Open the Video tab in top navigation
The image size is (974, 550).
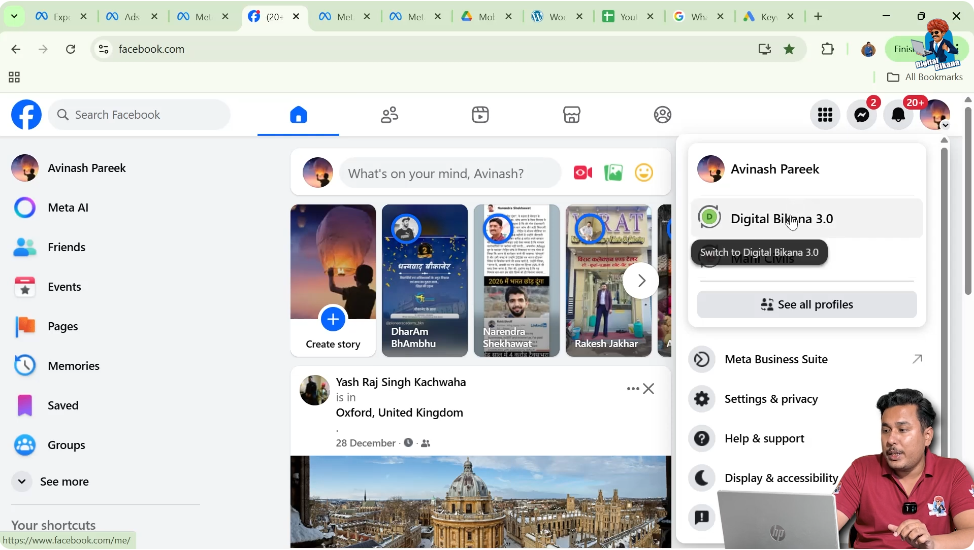480,114
